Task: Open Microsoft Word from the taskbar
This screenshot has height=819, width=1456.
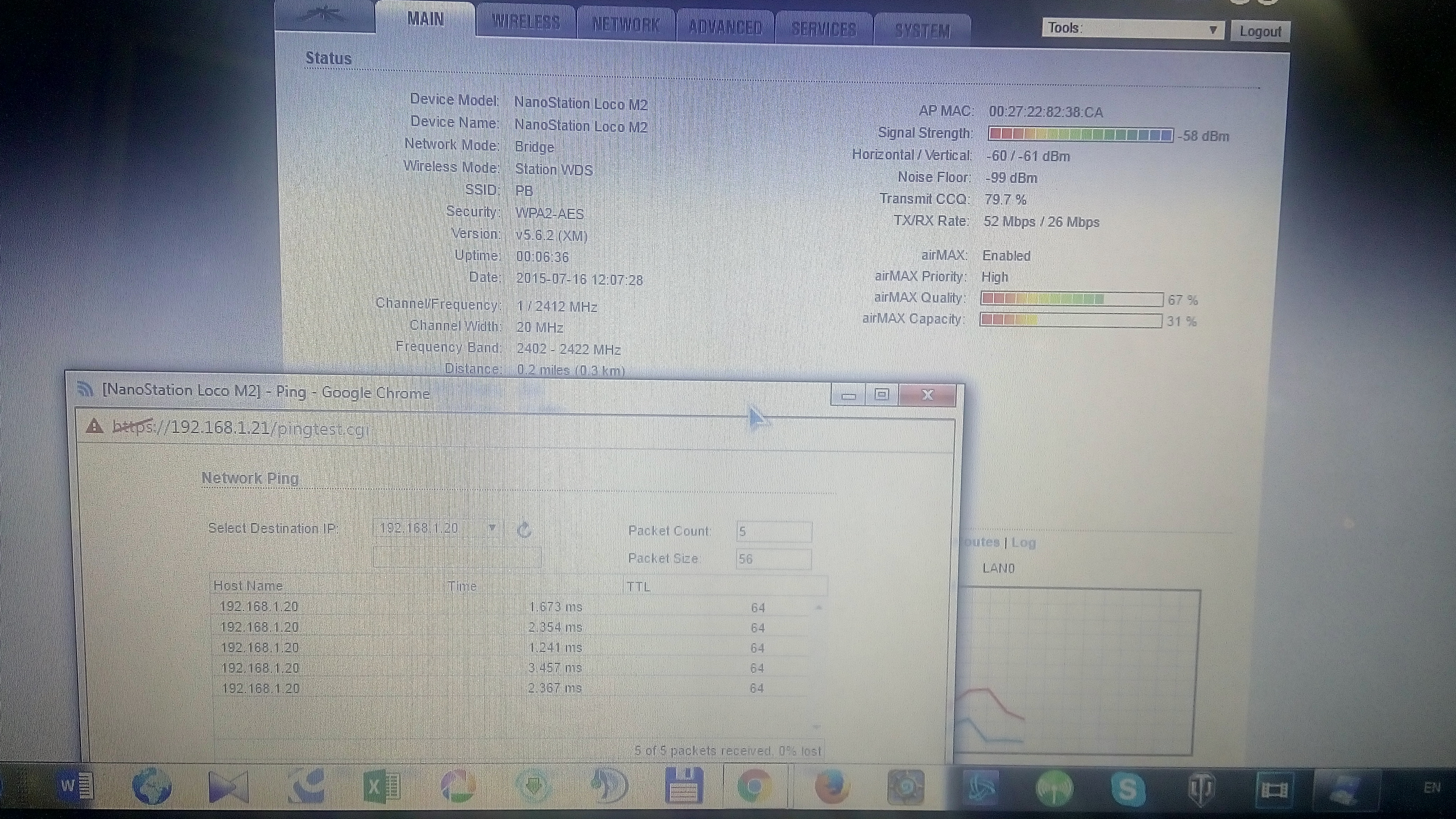Action: 76,786
